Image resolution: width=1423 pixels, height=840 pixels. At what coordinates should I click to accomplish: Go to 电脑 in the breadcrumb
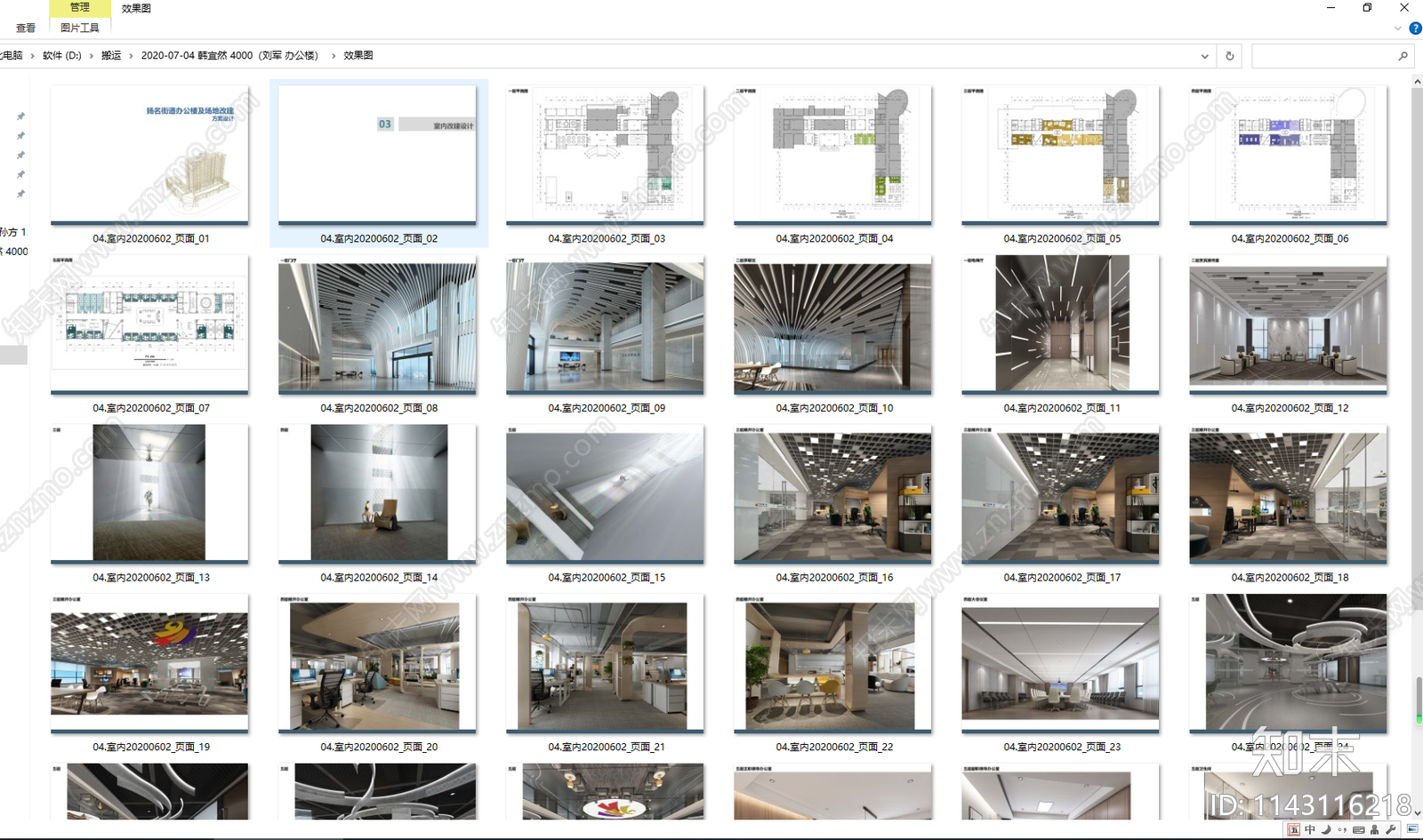coord(12,56)
